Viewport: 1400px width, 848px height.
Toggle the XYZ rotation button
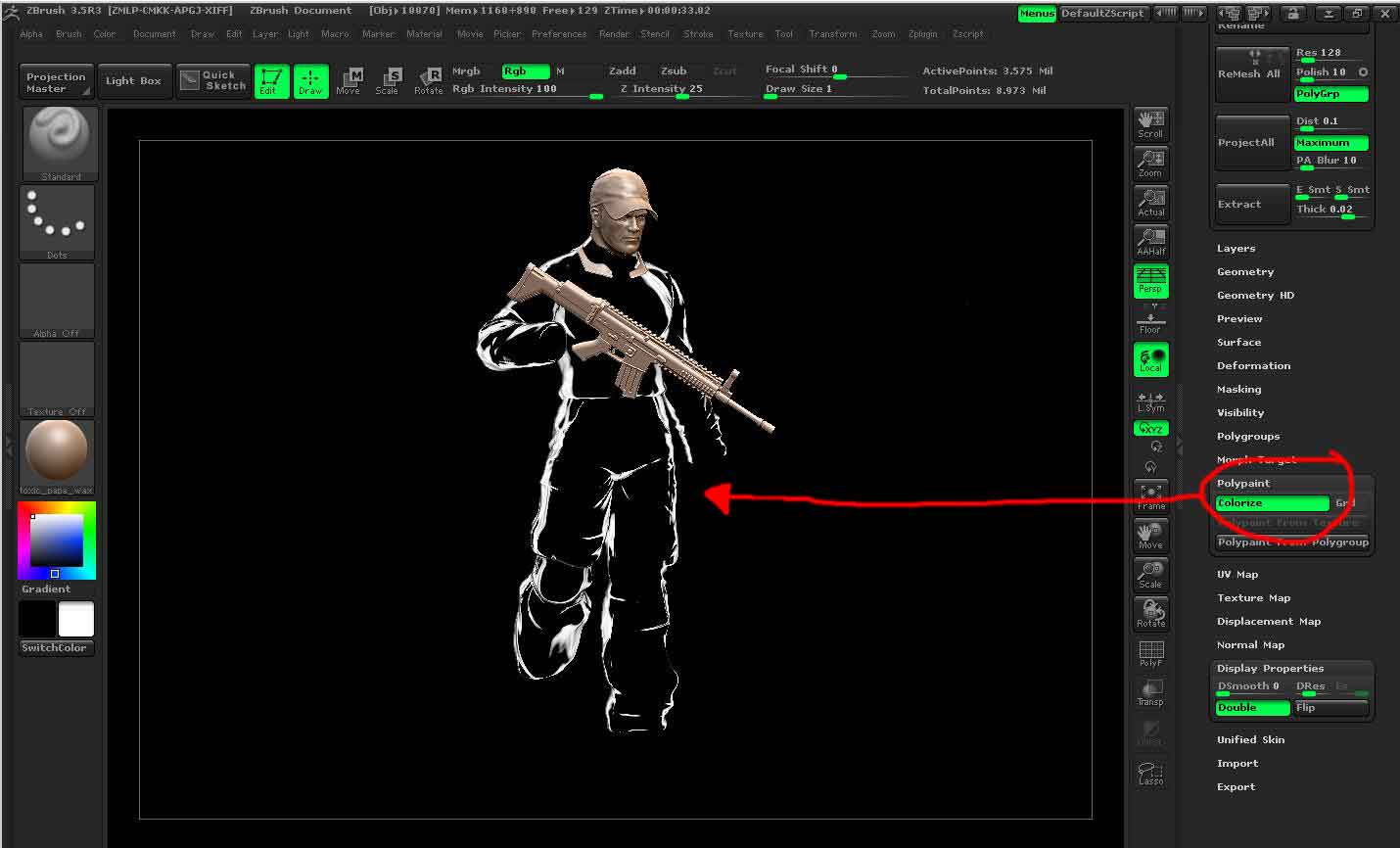point(1151,429)
